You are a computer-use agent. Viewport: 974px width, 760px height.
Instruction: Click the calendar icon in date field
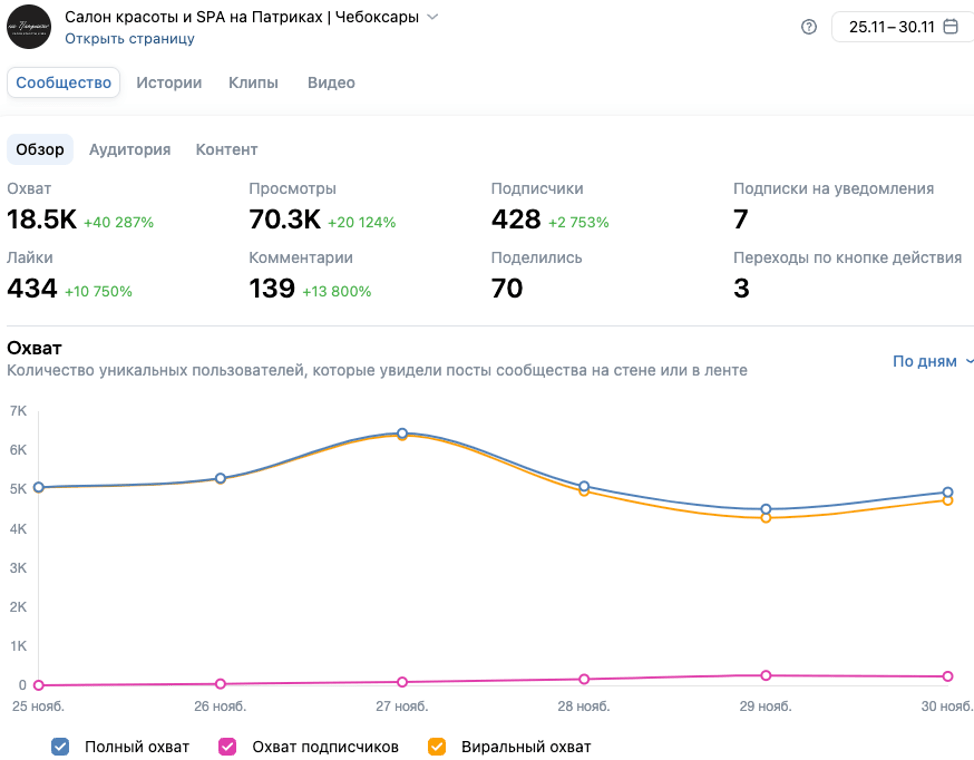tap(950, 27)
